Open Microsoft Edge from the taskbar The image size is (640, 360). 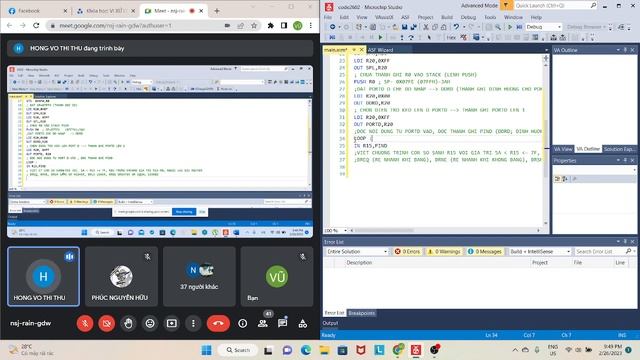306,350
